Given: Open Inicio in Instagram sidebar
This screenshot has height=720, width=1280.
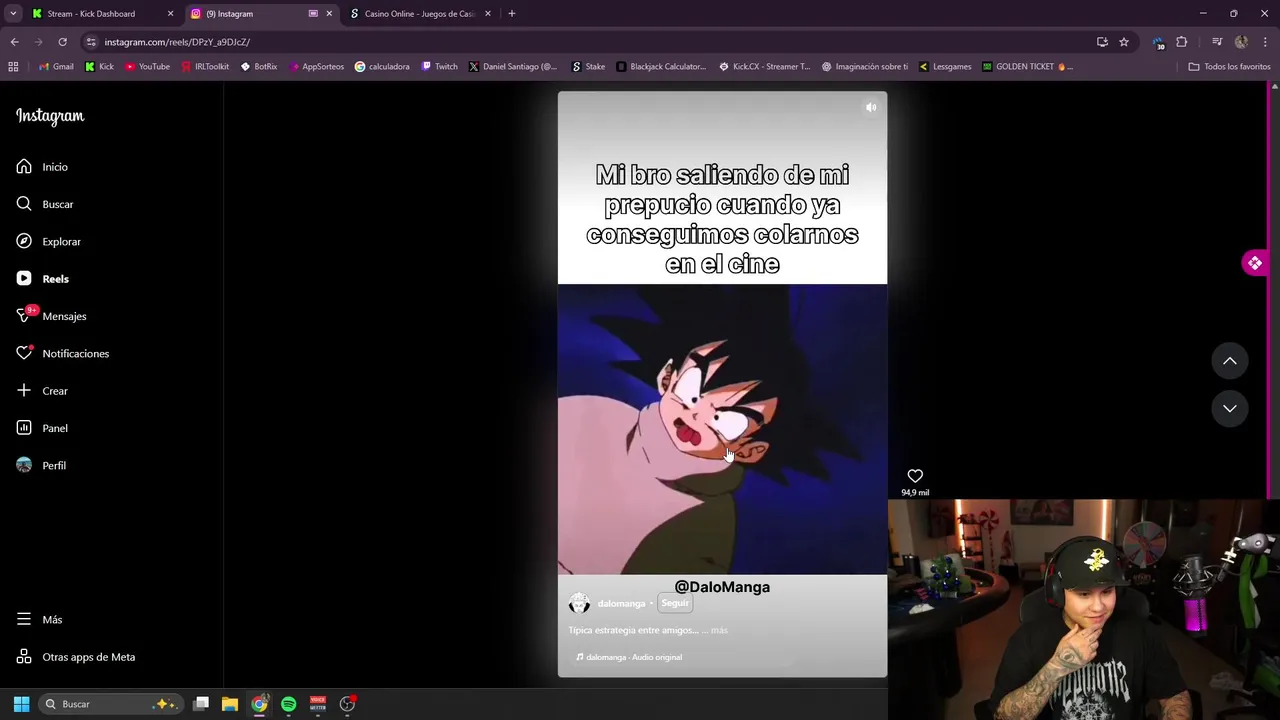Looking at the screenshot, I should click(42, 167).
